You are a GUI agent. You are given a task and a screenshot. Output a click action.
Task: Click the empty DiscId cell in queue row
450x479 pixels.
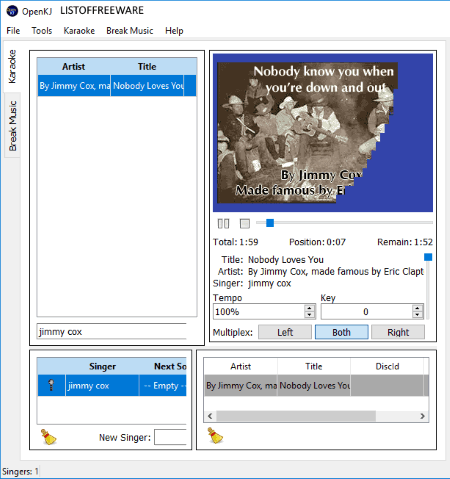point(387,385)
